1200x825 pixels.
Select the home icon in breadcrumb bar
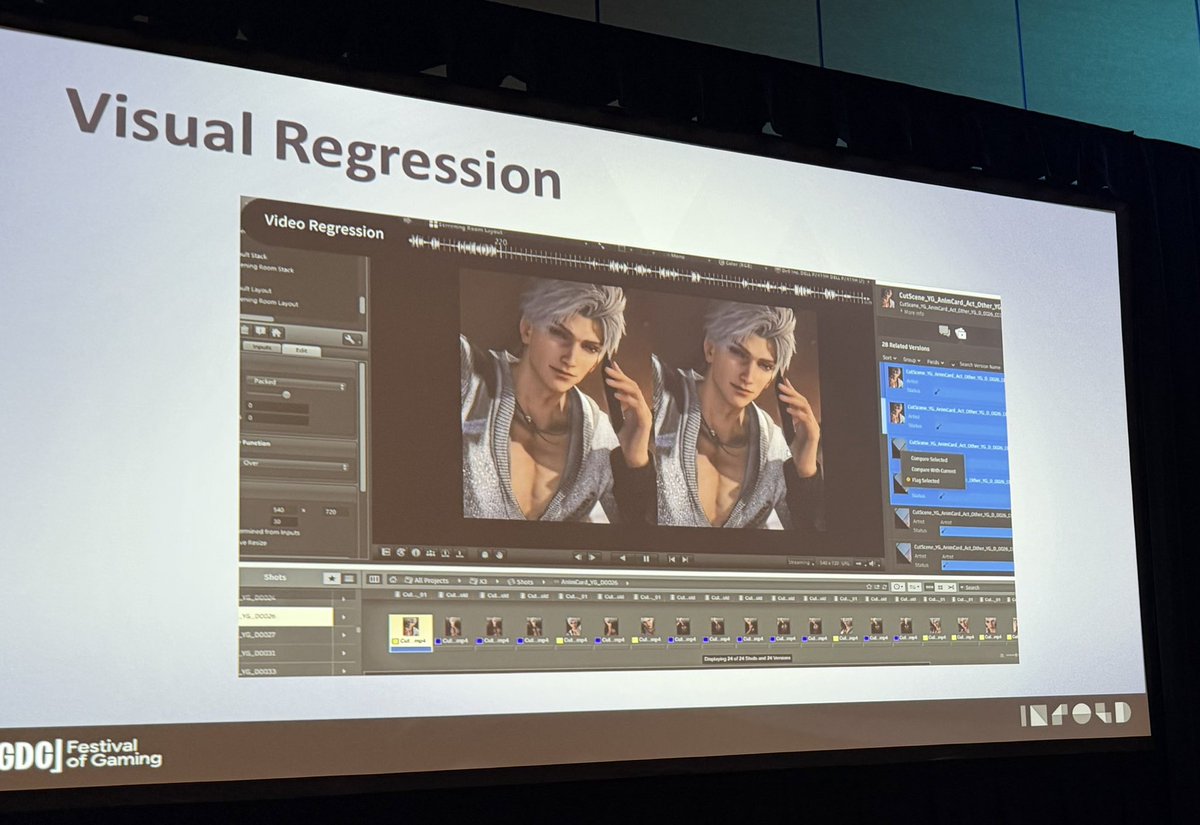[393, 580]
